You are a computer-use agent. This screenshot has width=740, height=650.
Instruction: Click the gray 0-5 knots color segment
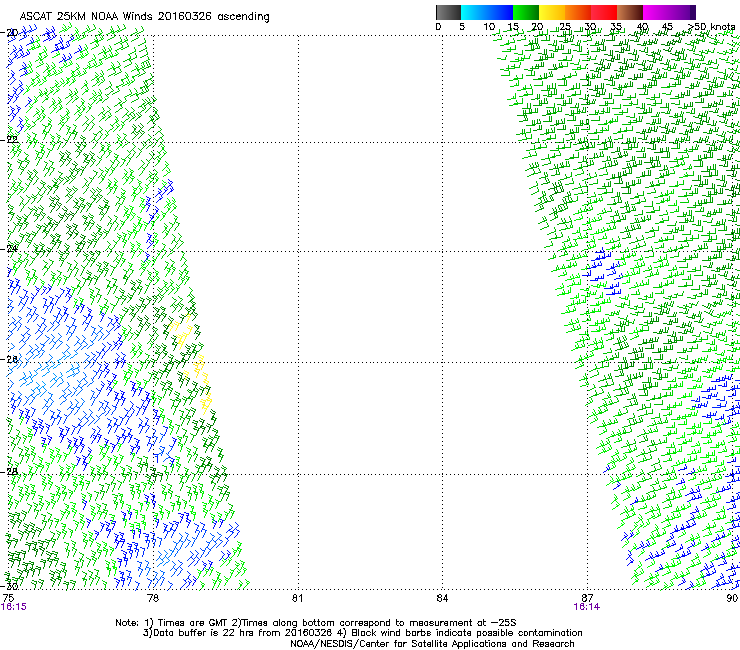(x=448, y=12)
